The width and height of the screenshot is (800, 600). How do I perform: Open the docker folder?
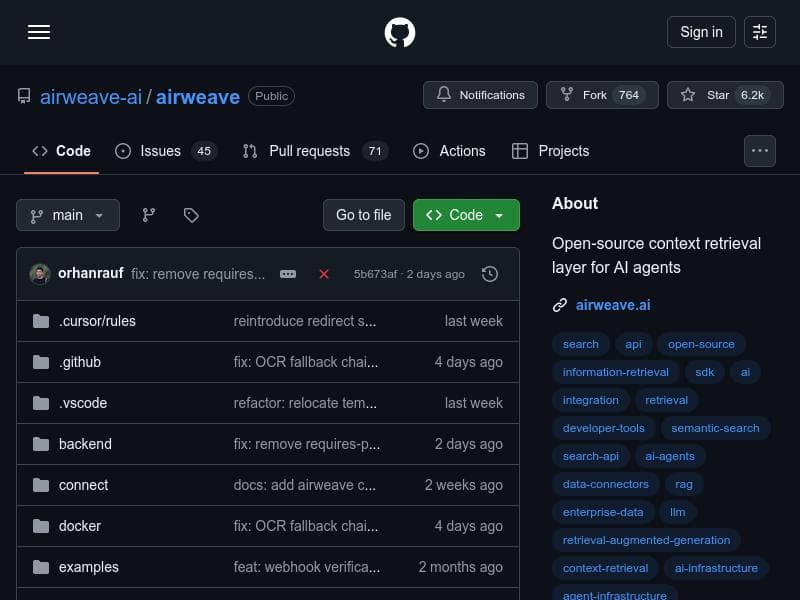coord(80,526)
